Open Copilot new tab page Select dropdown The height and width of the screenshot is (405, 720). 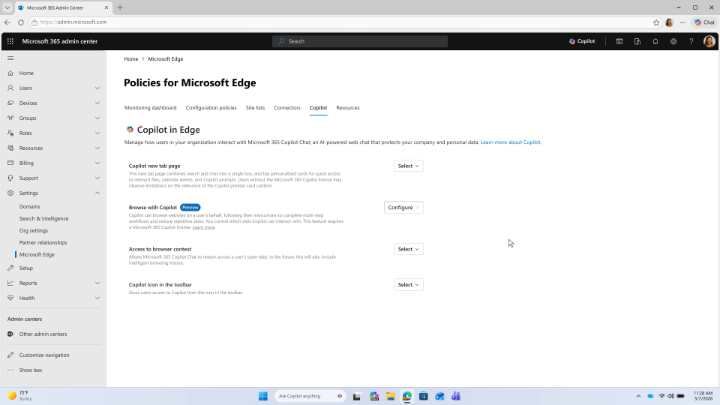coord(408,166)
